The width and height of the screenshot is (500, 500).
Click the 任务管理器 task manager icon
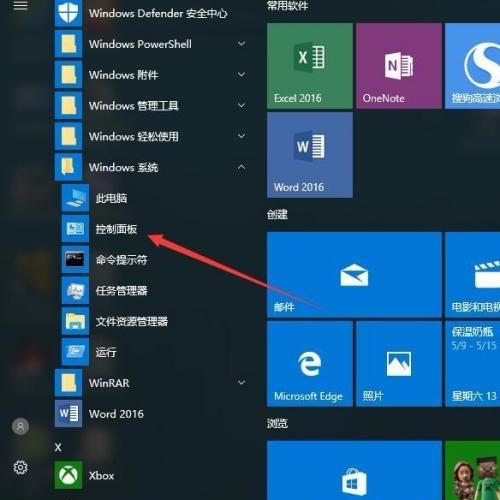[x=75, y=290]
